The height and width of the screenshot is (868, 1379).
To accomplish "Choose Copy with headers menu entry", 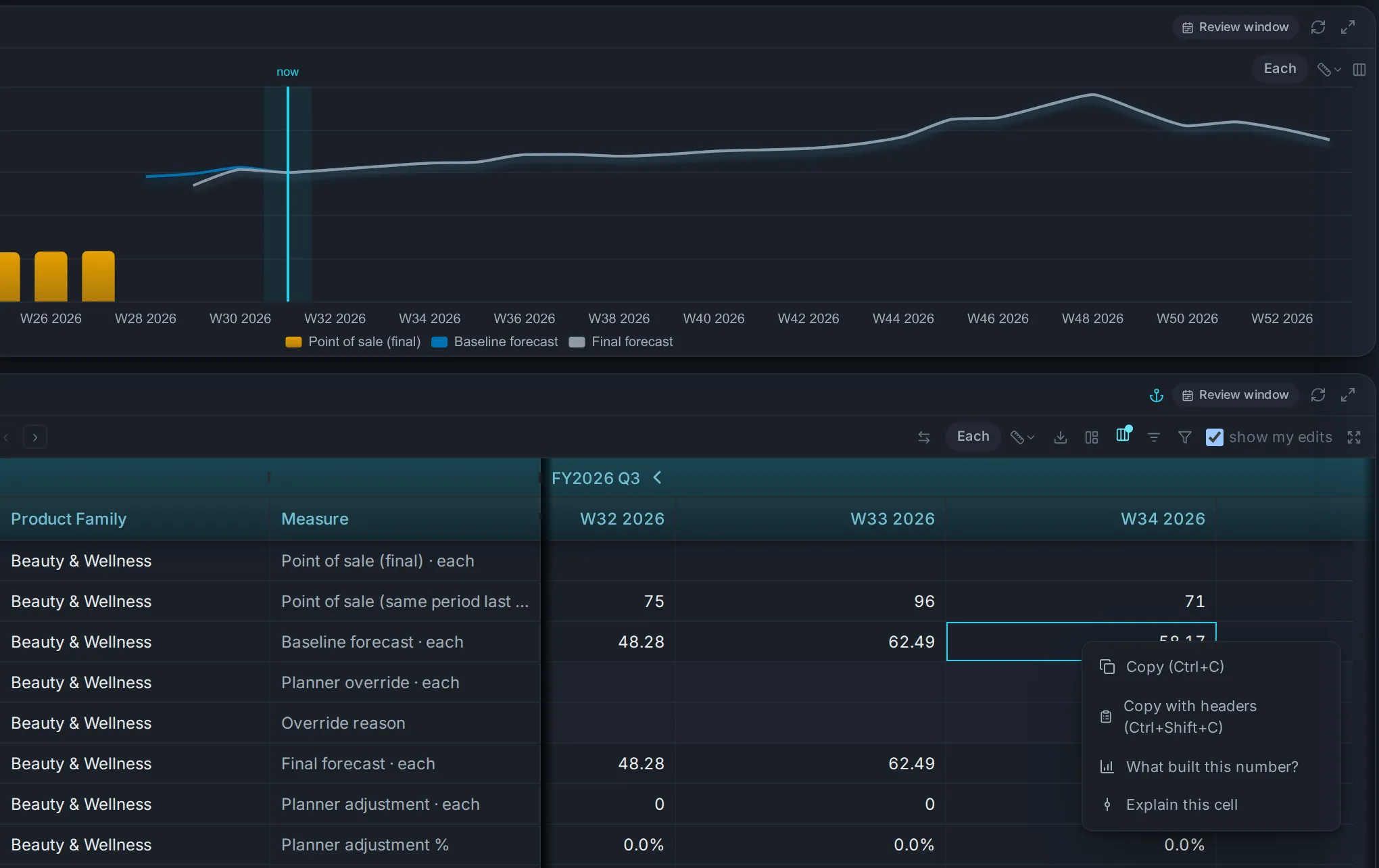I will click(1211, 717).
